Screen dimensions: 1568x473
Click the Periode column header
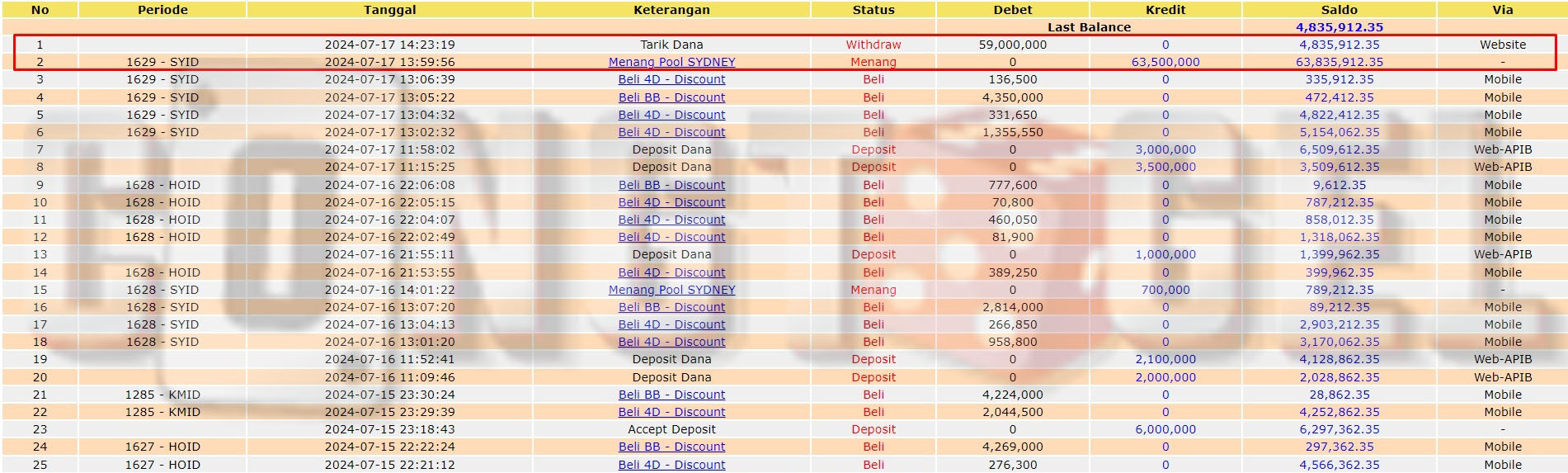coord(162,10)
